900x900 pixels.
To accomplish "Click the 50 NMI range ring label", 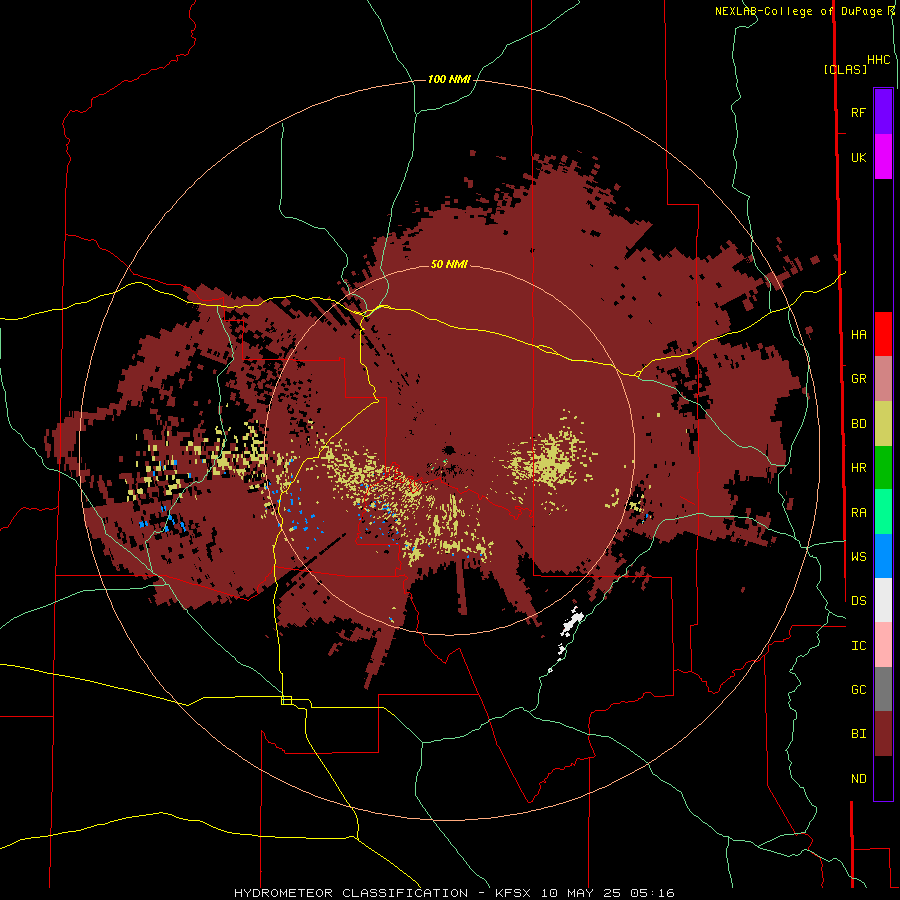I will click(449, 264).
